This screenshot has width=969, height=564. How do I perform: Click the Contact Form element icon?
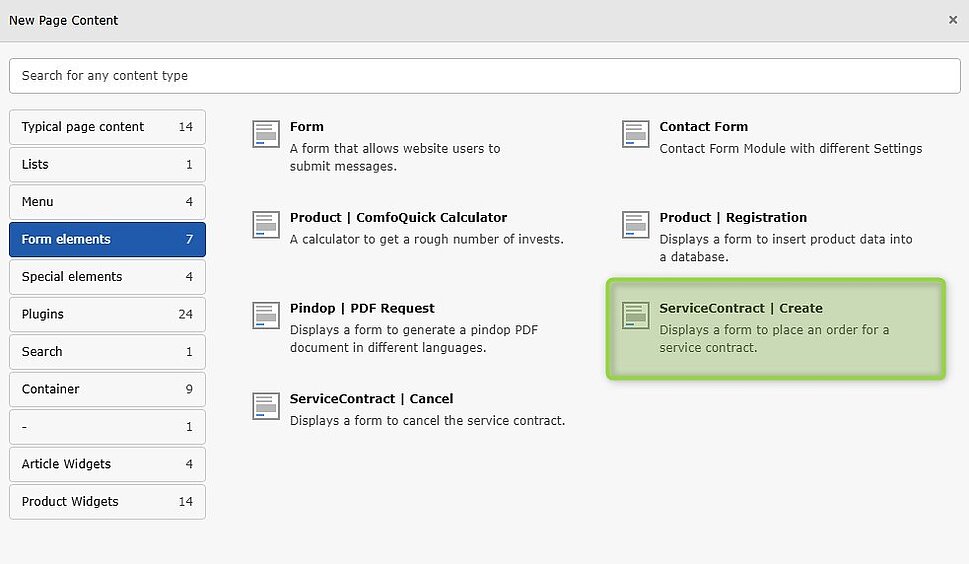point(636,134)
